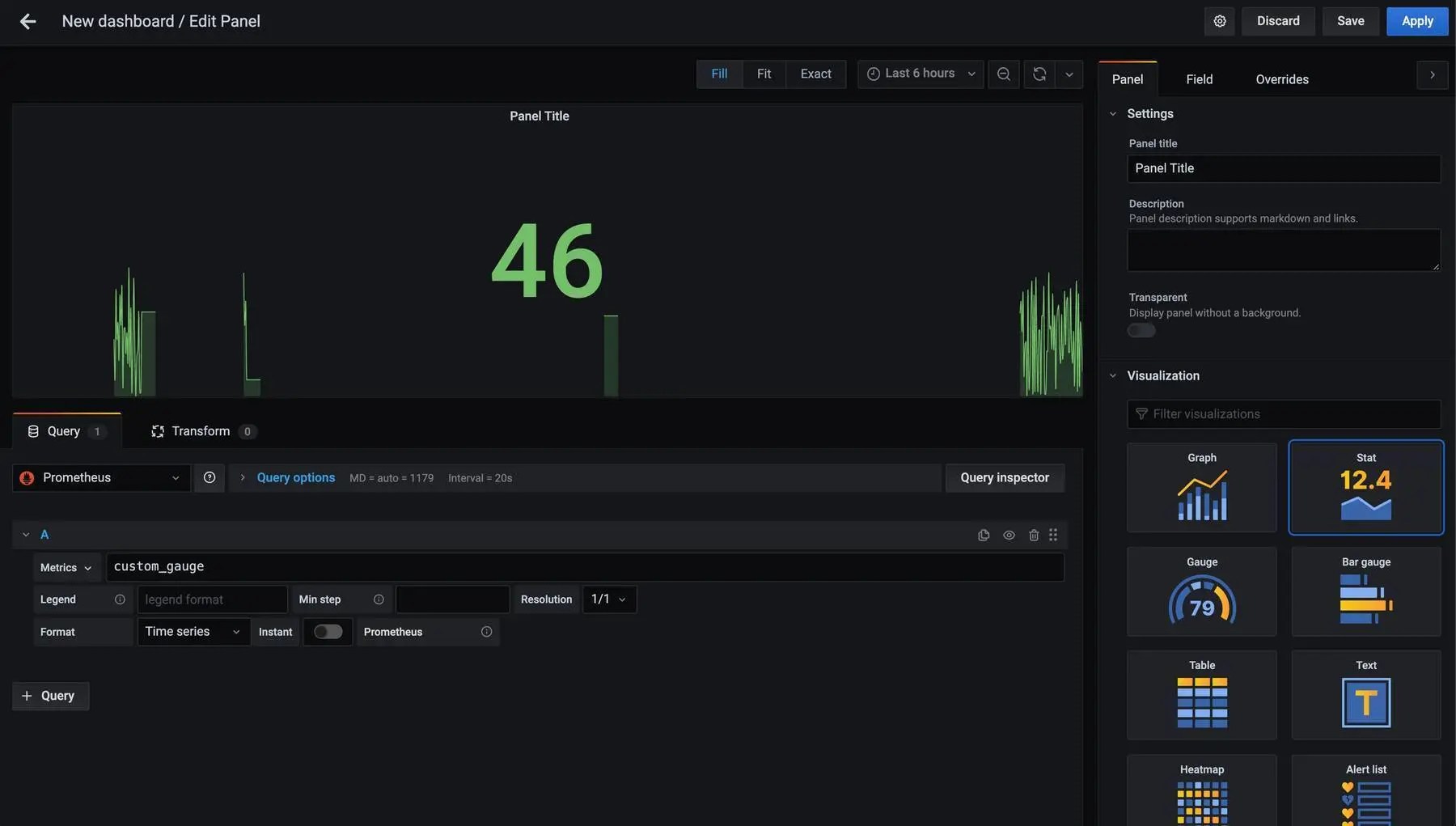Viewport: 1456px width, 826px height.
Task: Open the dashboard settings gear
Action: point(1219,20)
